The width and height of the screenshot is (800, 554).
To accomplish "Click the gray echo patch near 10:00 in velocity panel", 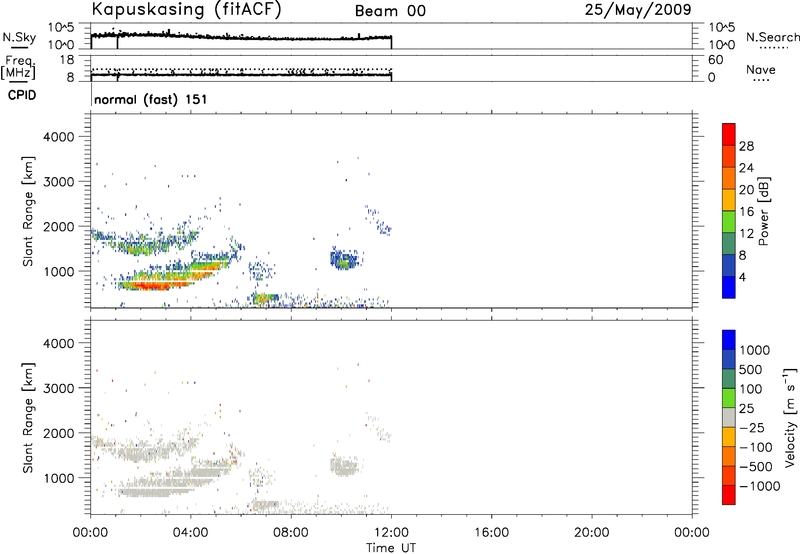I will click(x=344, y=467).
